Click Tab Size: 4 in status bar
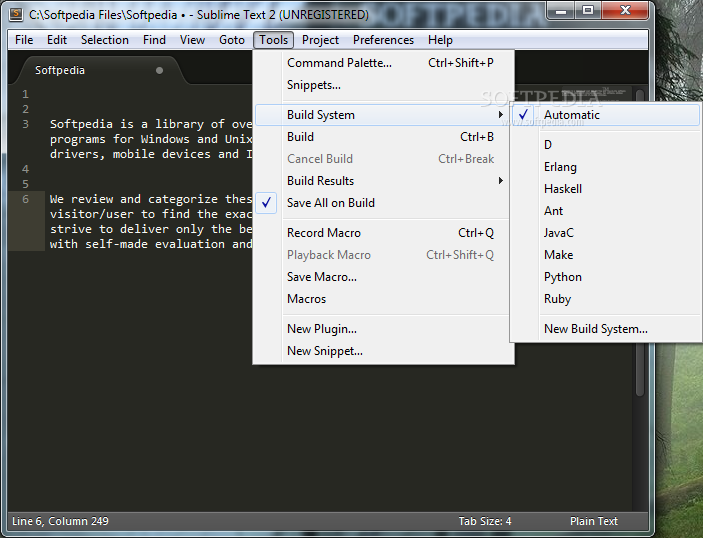 point(485,521)
